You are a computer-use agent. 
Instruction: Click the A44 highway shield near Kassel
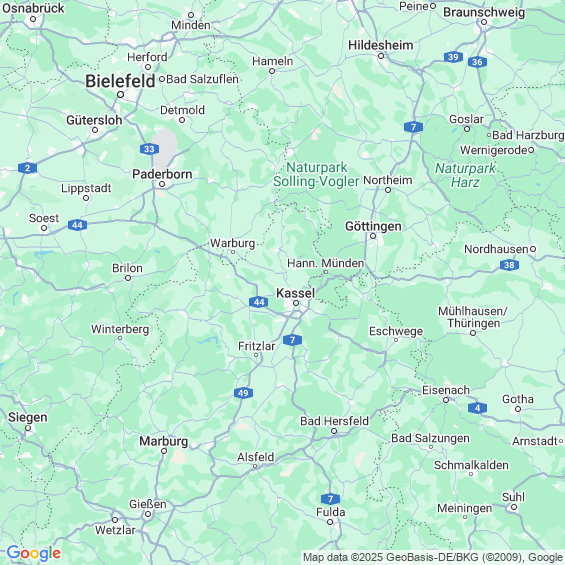click(259, 302)
